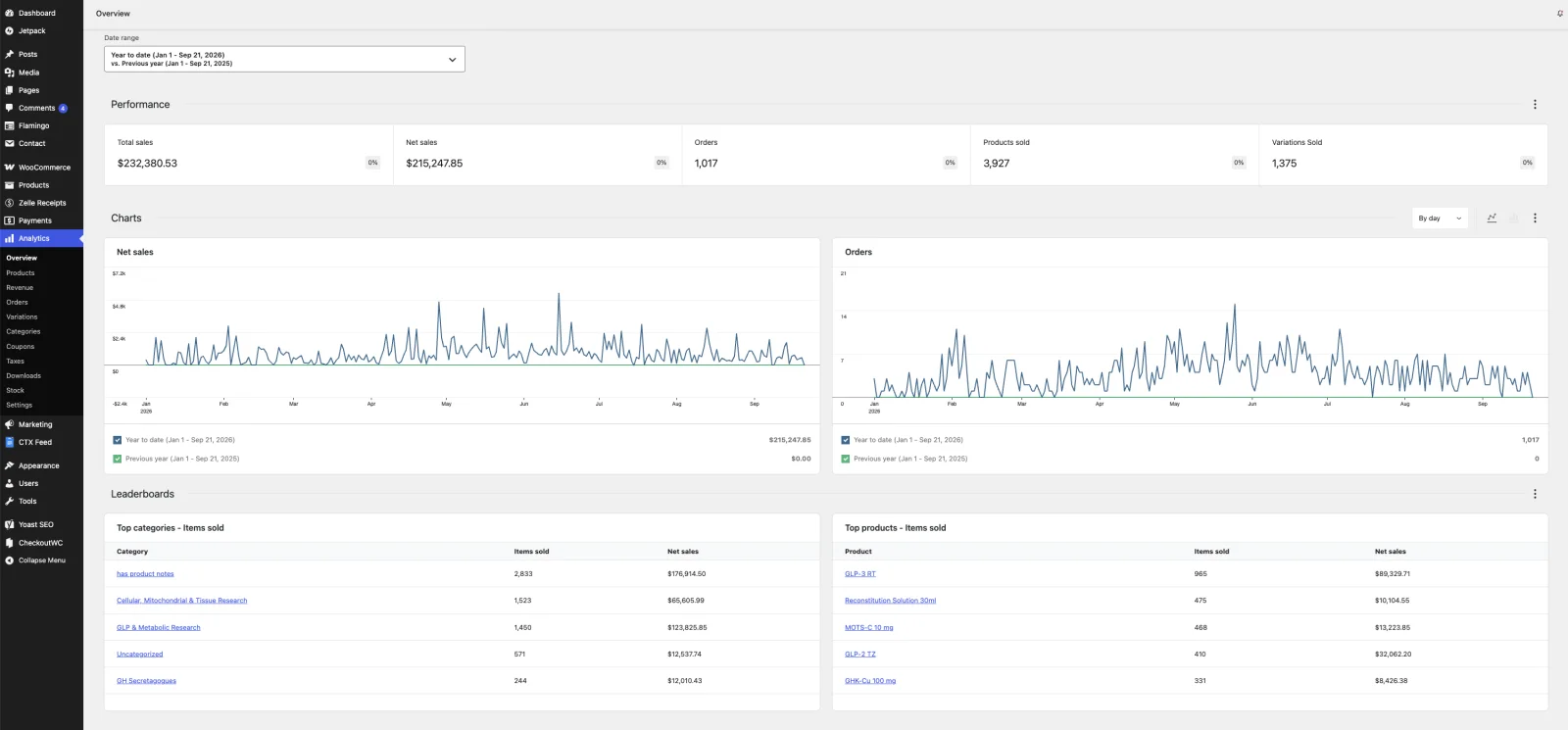
Task: Open Coupons analytics report
Action: (21, 346)
